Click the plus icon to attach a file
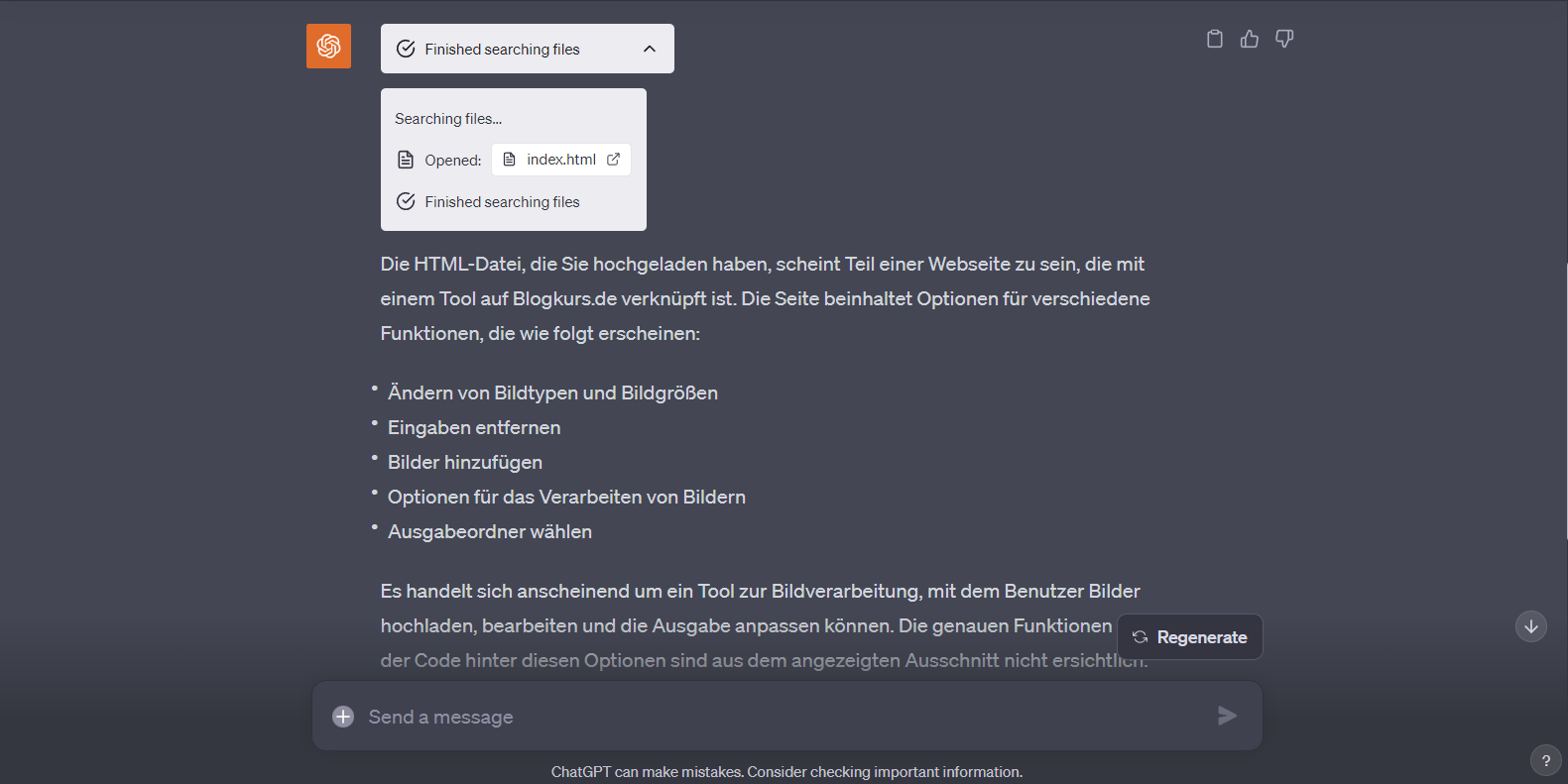The image size is (1568, 784). [x=343, y=717]
